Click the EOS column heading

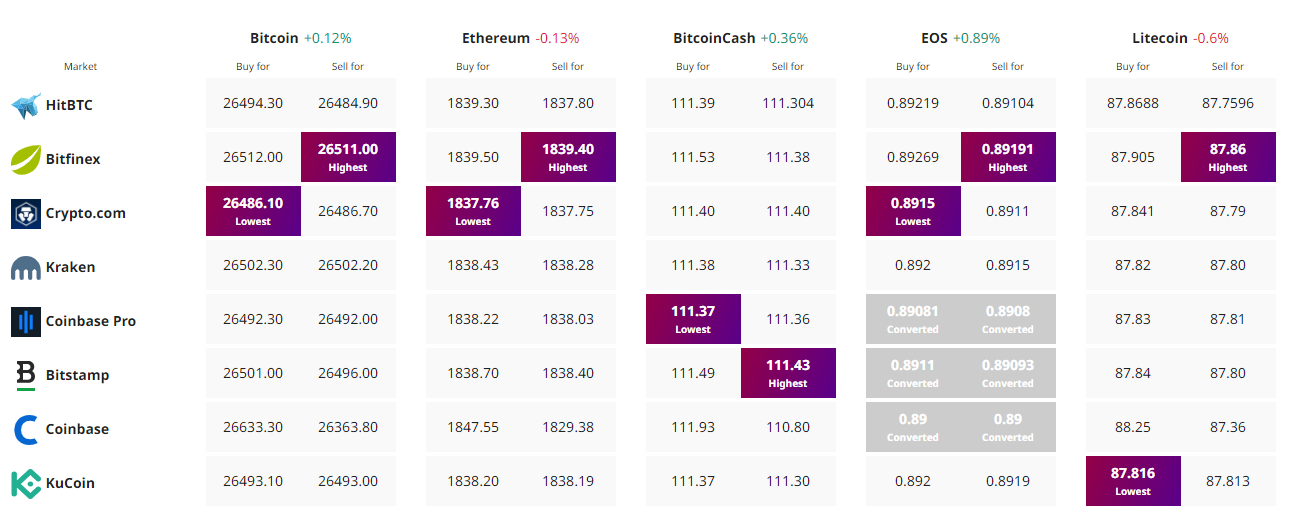934,38
